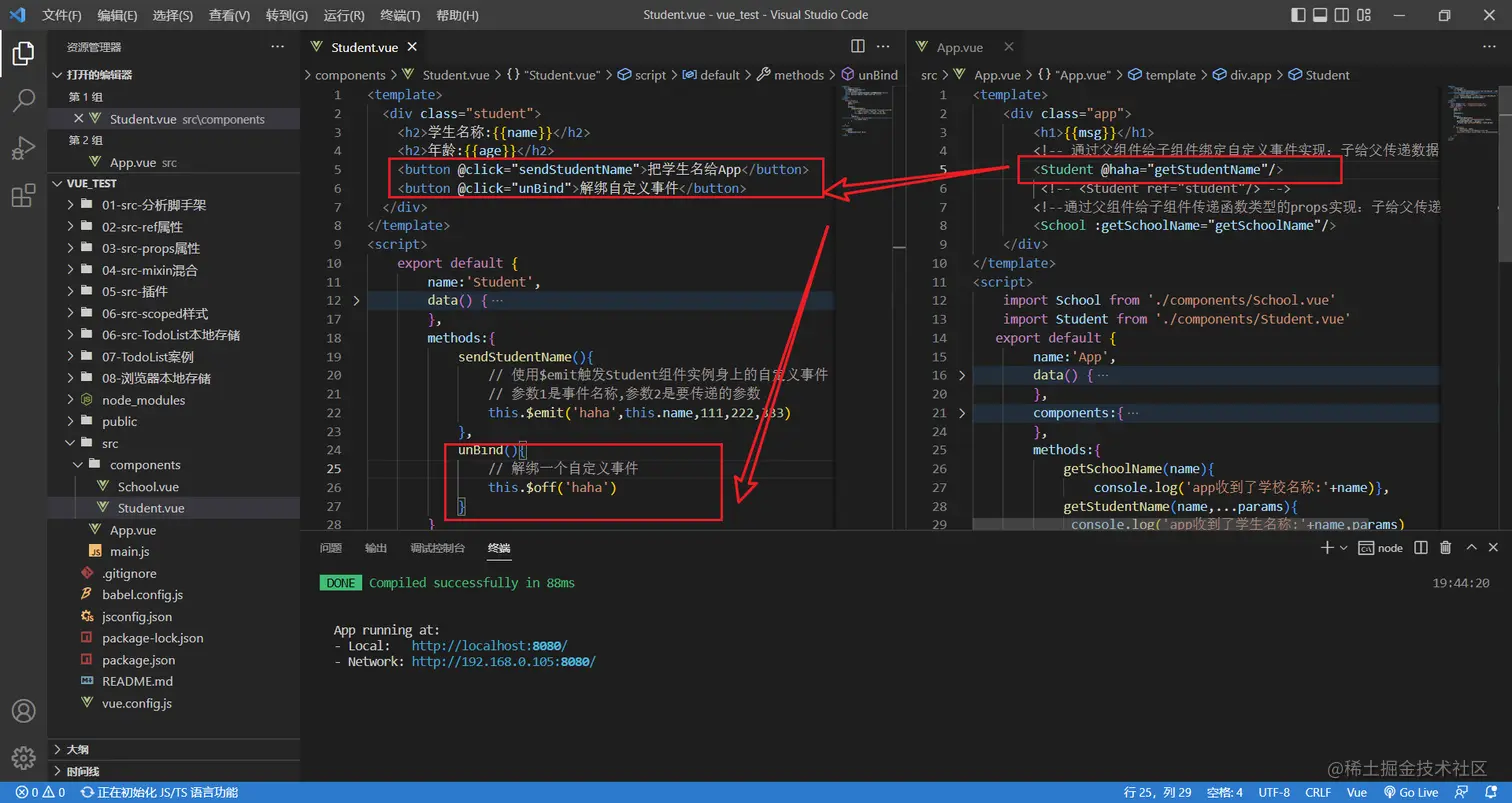Kill terminal with trash icon

pyautogui.click(x=1445, y=547)
